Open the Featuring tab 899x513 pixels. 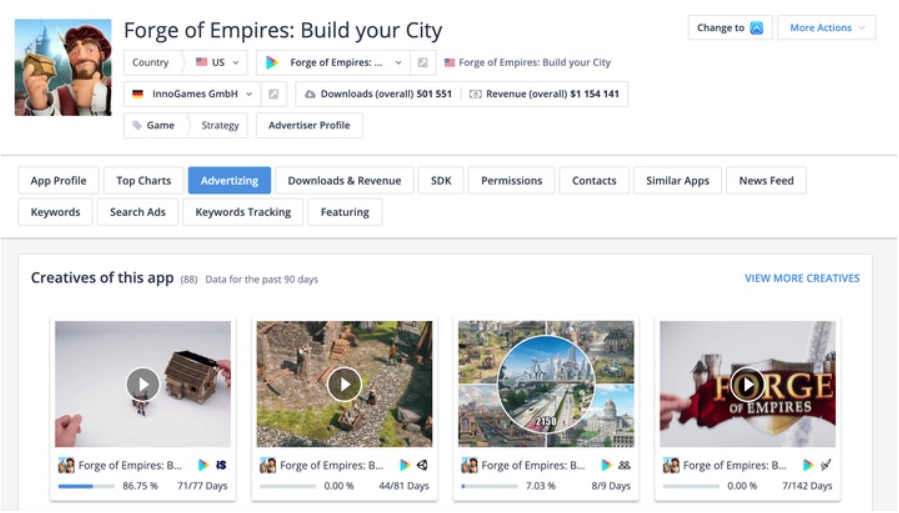[345, 212]
